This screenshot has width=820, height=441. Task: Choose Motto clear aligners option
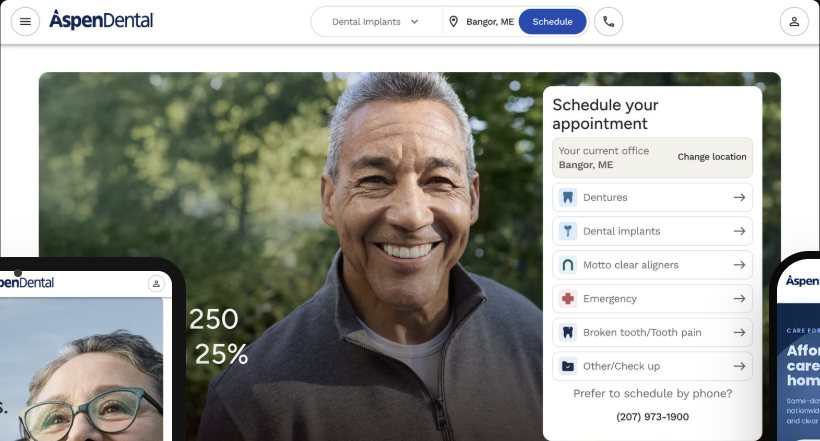pyautogui.click(x=652, y=265)
